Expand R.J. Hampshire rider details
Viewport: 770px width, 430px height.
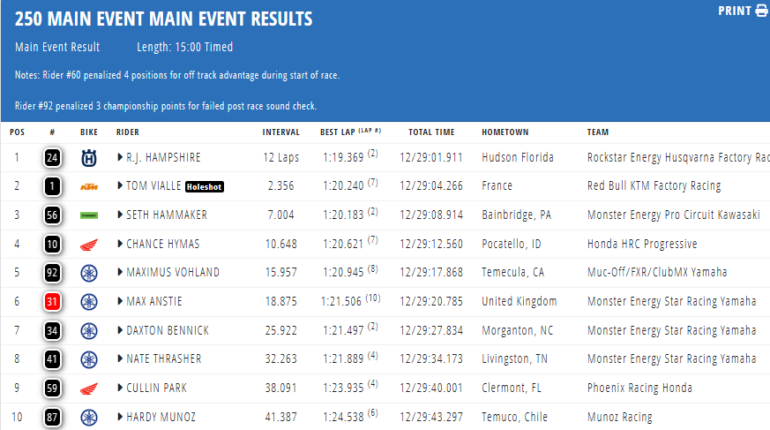(x=120, y=157)
